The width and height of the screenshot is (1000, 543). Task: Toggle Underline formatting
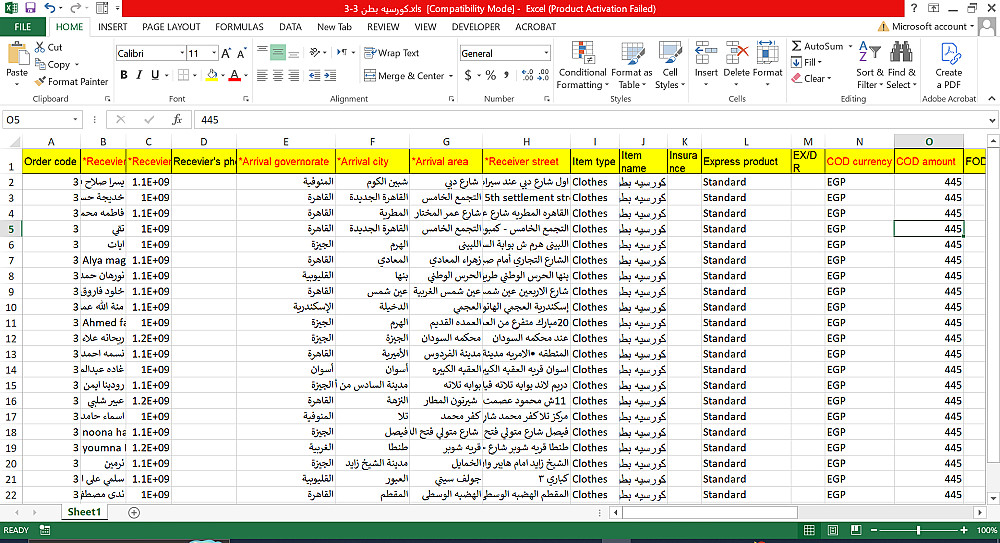tap(154, 75)
